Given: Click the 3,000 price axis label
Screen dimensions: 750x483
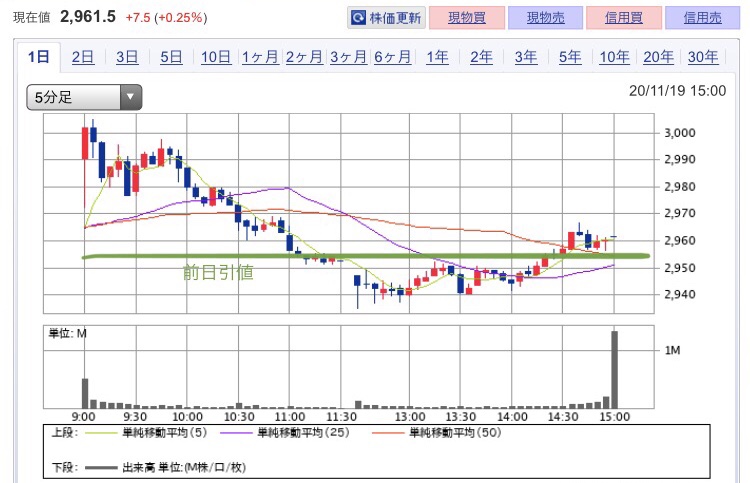Looking at the screenshot, I should [x=680, y=133].
